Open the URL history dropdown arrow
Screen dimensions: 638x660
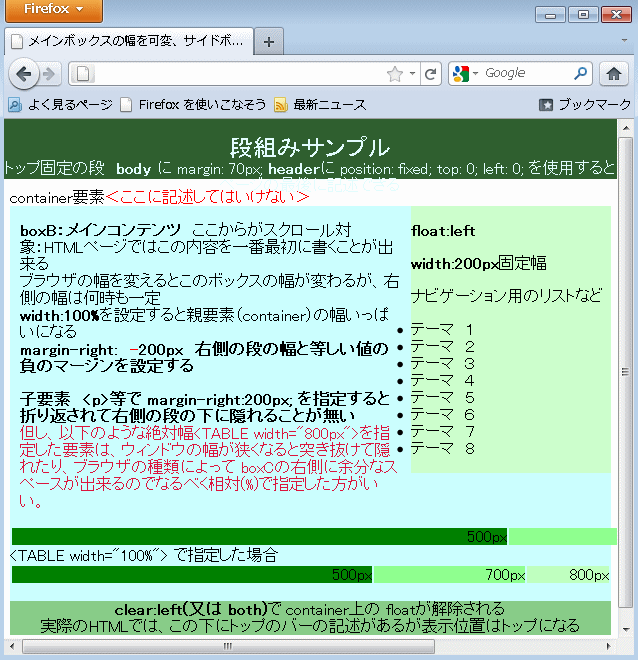tap(413, 73)
